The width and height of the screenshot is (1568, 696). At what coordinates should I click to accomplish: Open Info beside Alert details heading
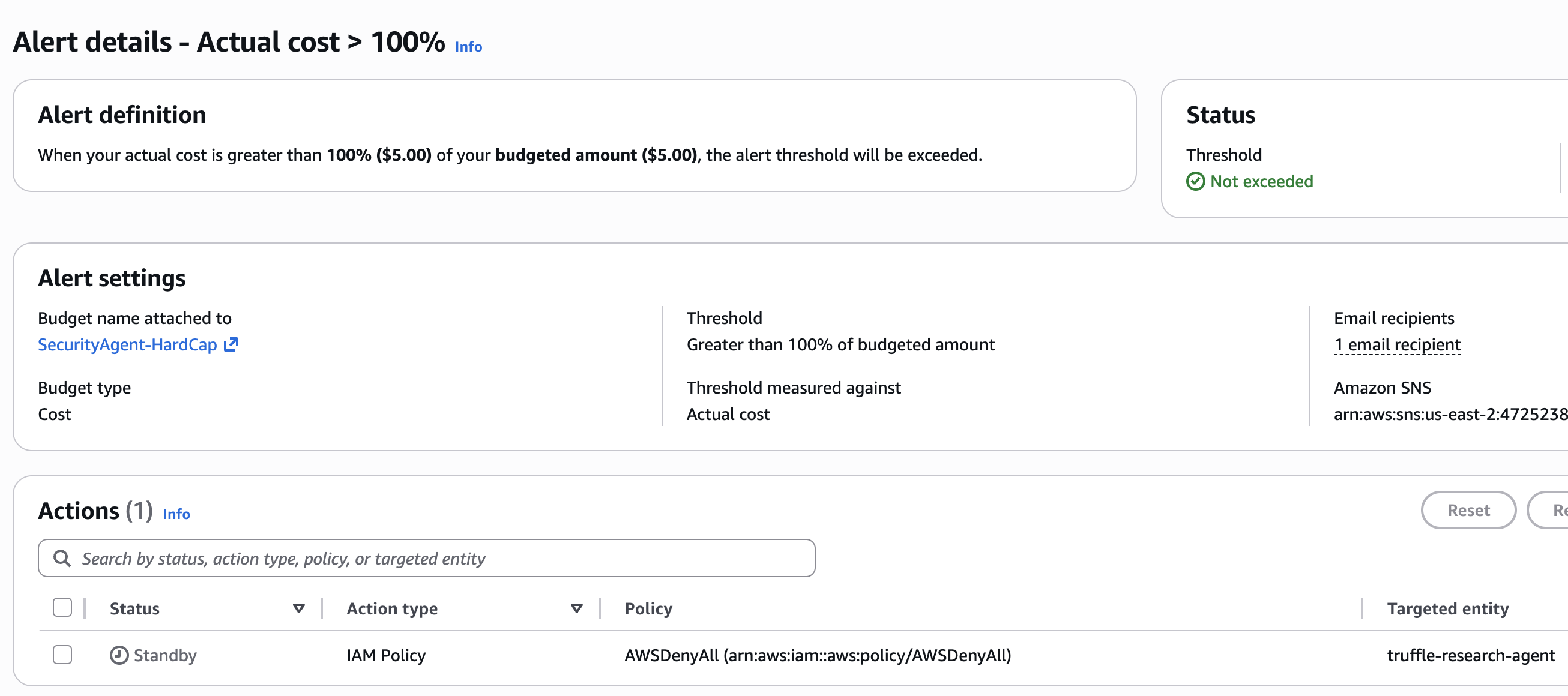click(468, 46)
